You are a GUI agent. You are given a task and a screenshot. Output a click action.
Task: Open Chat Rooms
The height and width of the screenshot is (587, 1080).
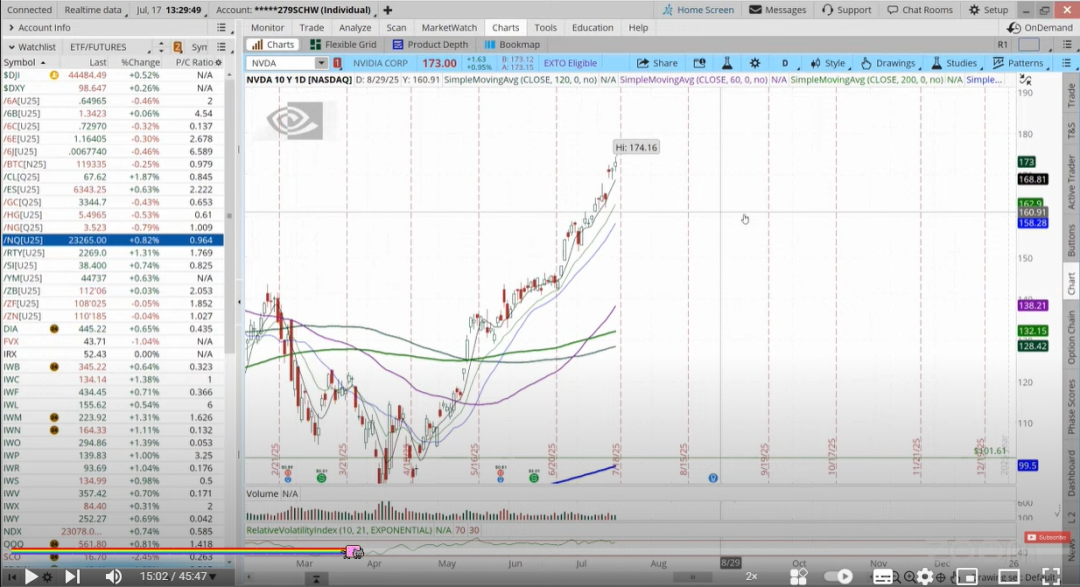[920, 10]
